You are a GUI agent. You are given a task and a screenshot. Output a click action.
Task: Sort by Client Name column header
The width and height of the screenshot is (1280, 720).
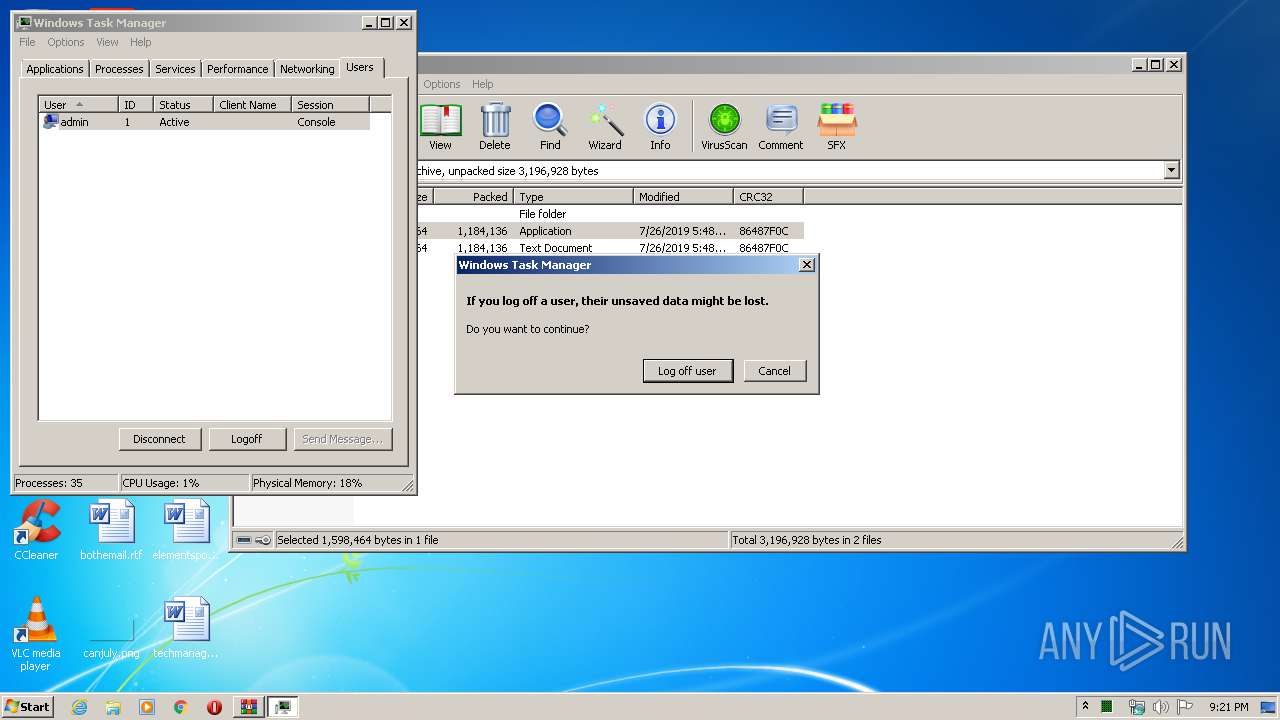252,105
